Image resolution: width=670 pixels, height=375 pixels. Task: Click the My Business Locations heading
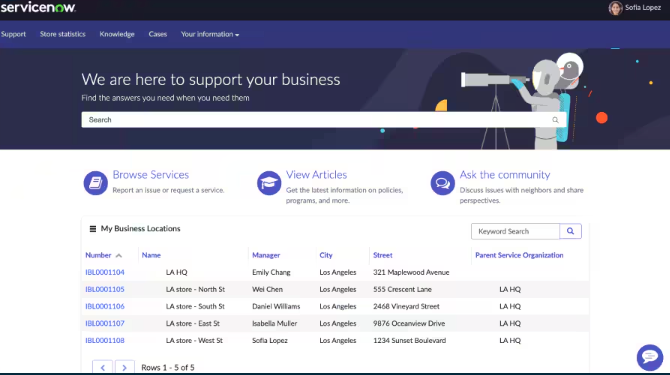pos(141,229)
